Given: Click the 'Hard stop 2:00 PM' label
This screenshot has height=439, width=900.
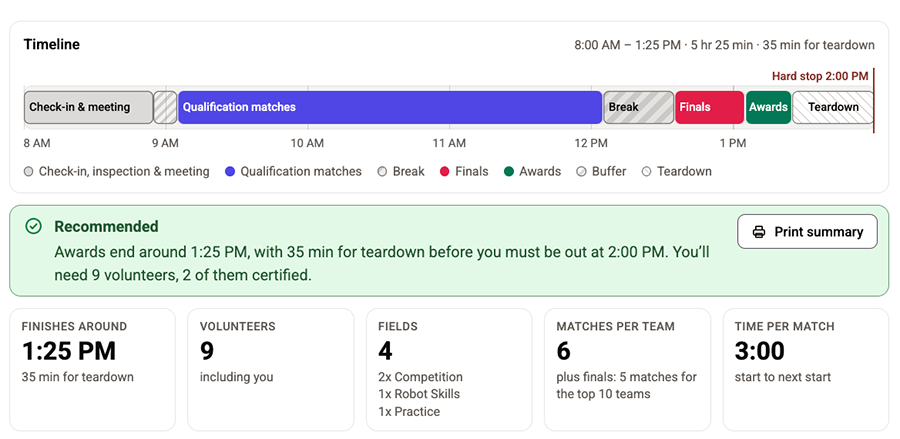Looking at the screenshot, I should tap(820, 76).
